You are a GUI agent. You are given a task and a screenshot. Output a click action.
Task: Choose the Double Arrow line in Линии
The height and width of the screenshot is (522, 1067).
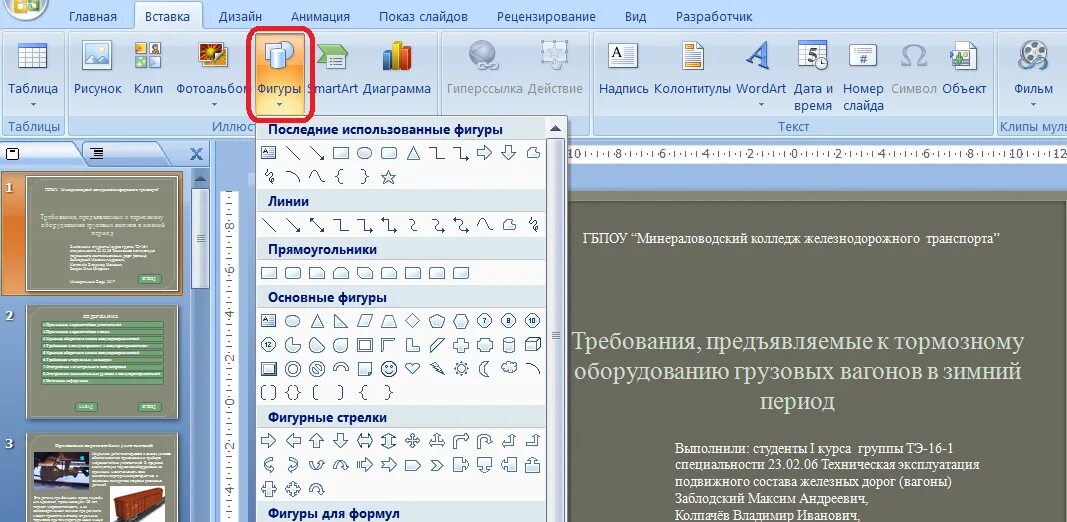pyautogui.click(x=316, y=225)
